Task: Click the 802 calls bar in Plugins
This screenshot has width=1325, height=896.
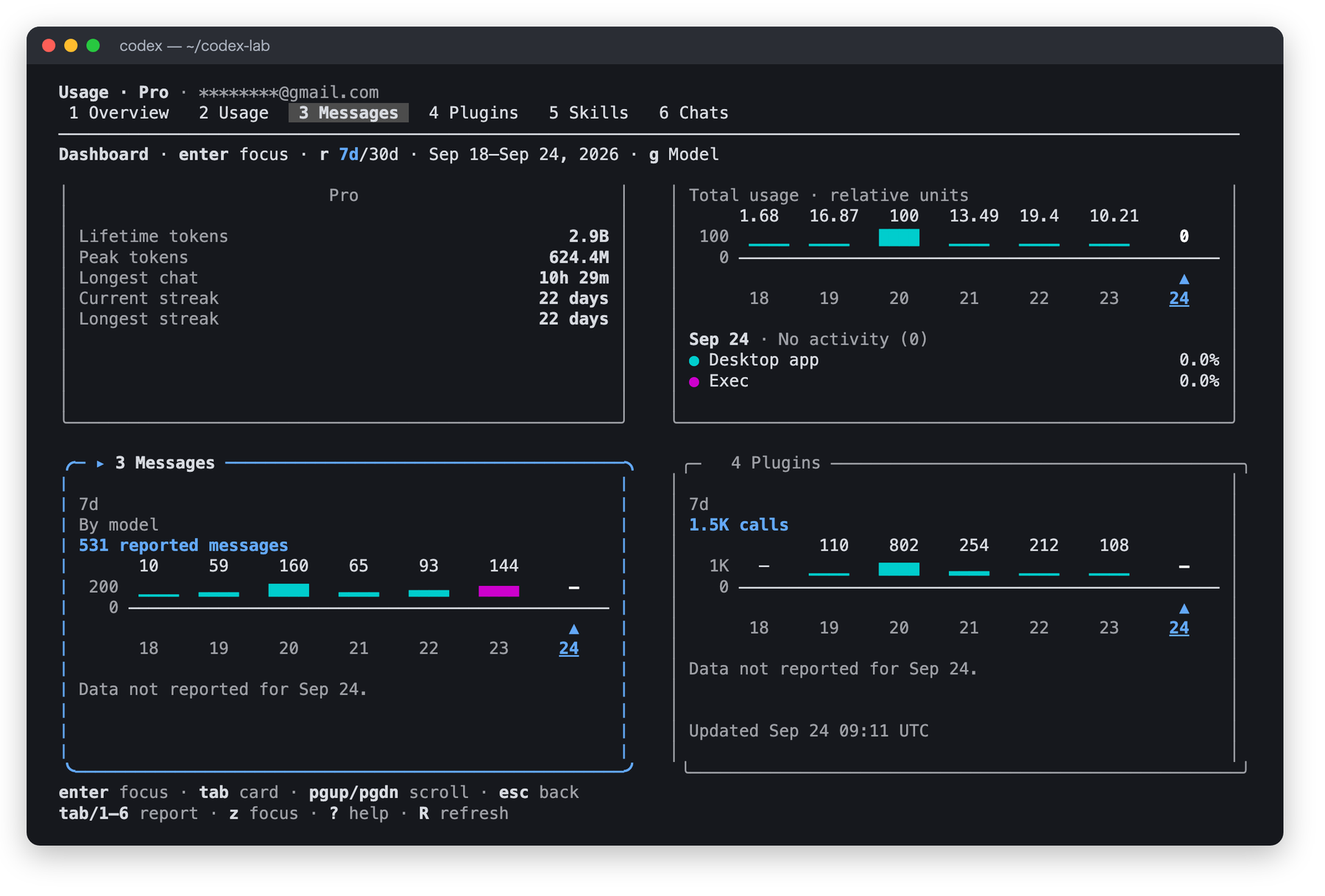Action: click(x=899, y=569)
